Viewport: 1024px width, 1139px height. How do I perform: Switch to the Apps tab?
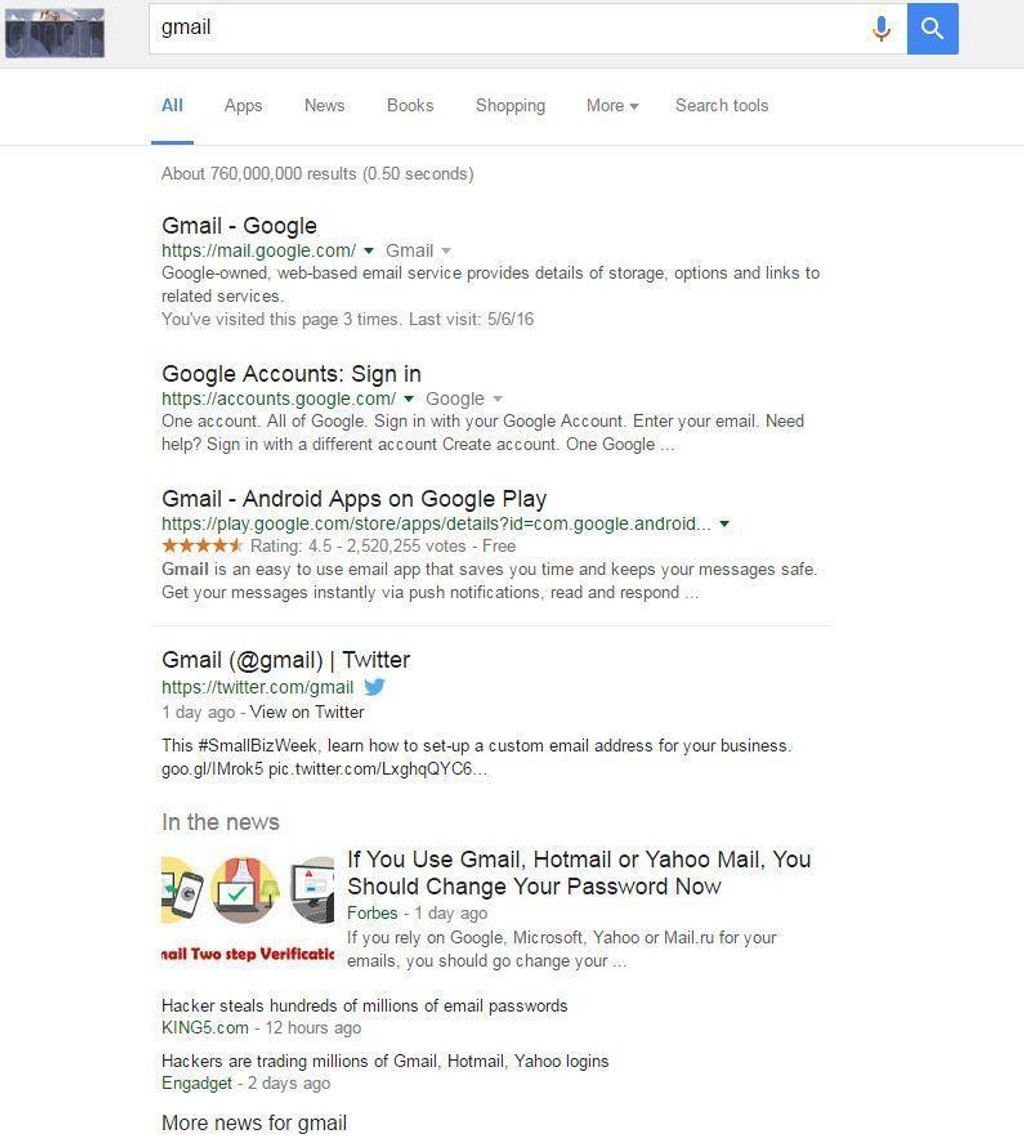(x=243, y=105)
